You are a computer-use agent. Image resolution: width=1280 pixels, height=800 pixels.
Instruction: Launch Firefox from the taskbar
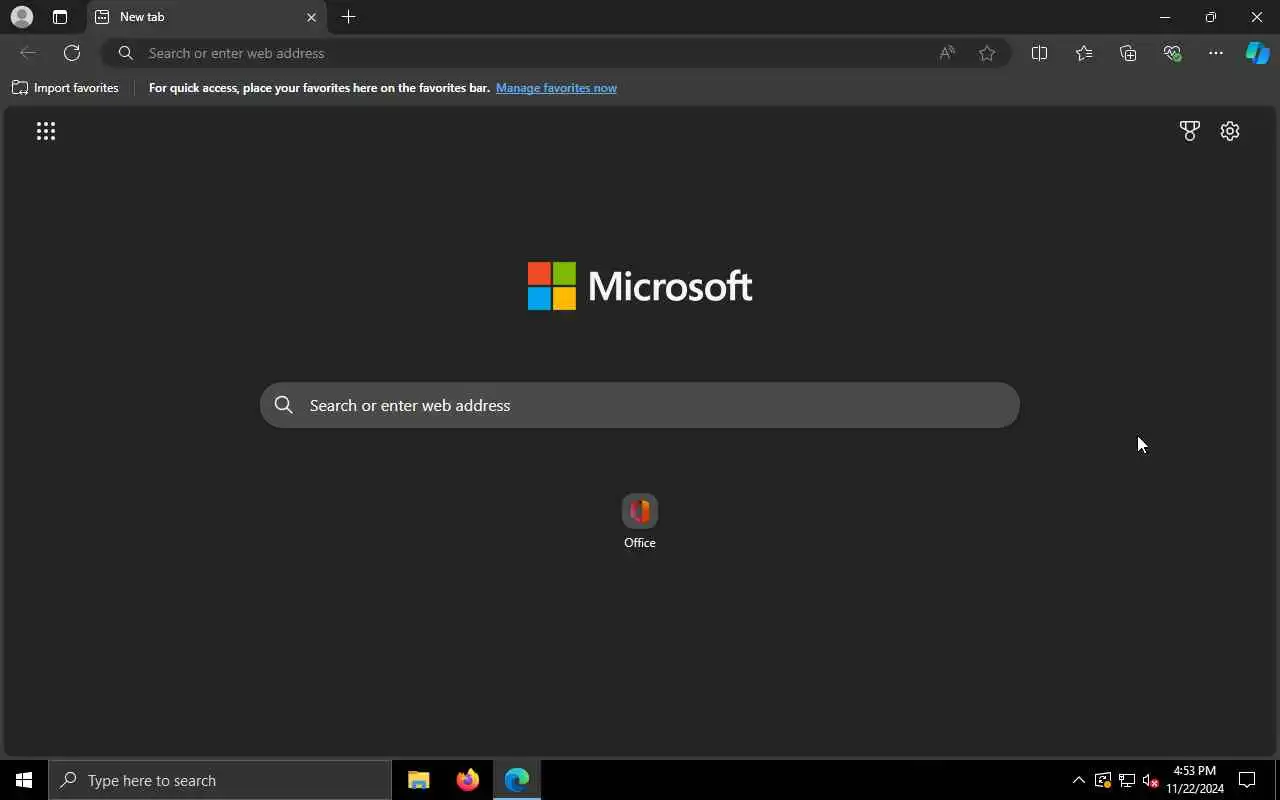pyautogui.click(x=468, y=780)
